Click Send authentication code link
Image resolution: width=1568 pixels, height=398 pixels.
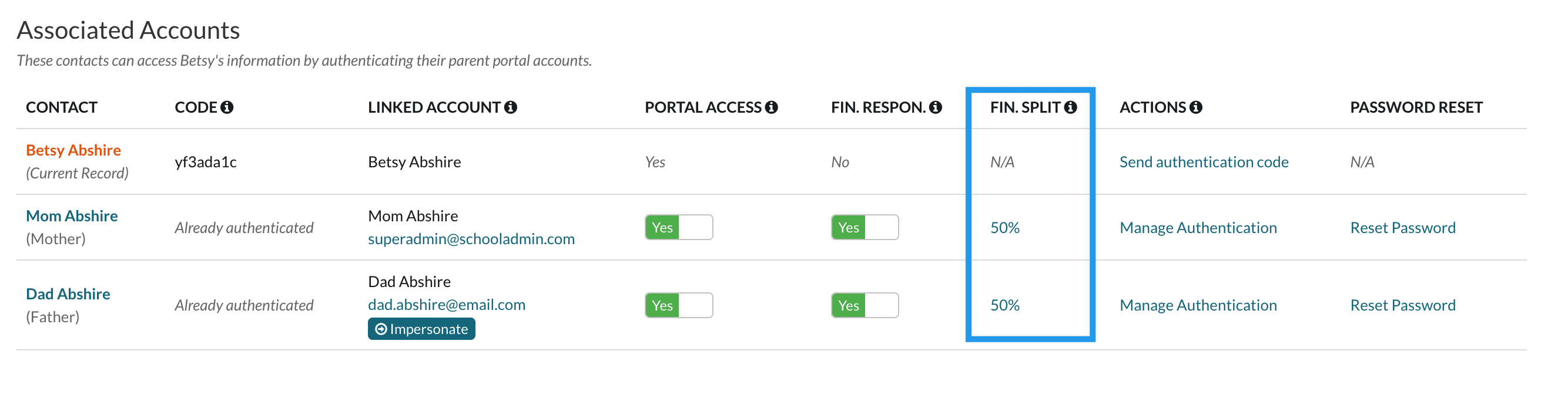click(1204, 162)
